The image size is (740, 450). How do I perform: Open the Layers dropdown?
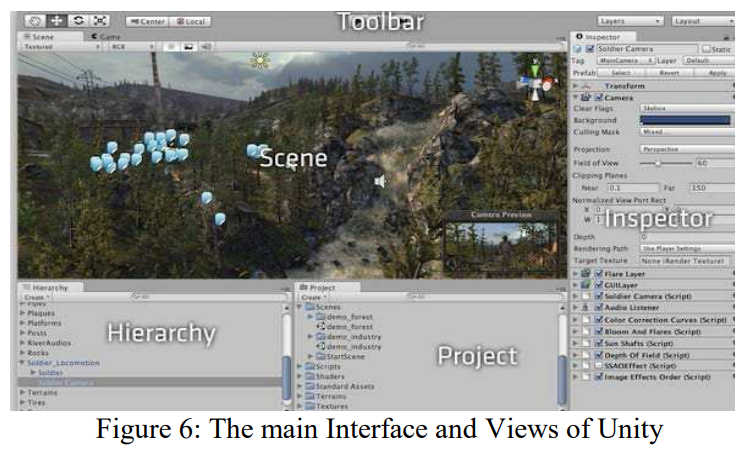click(x=630, y=21)
